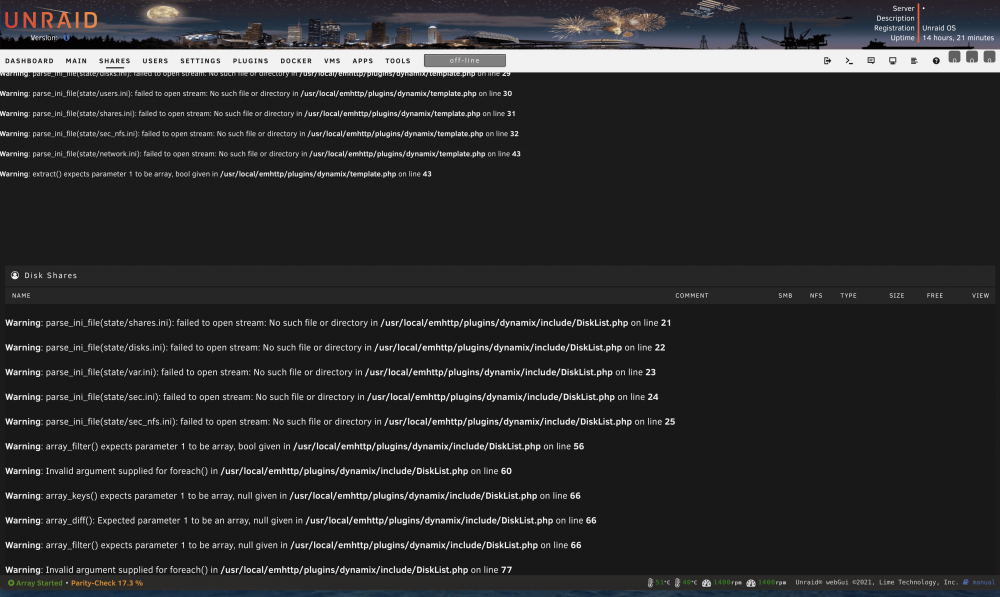1000x597 pixels.
Task: Click the first notification badge box
Action: click(954, 57)
